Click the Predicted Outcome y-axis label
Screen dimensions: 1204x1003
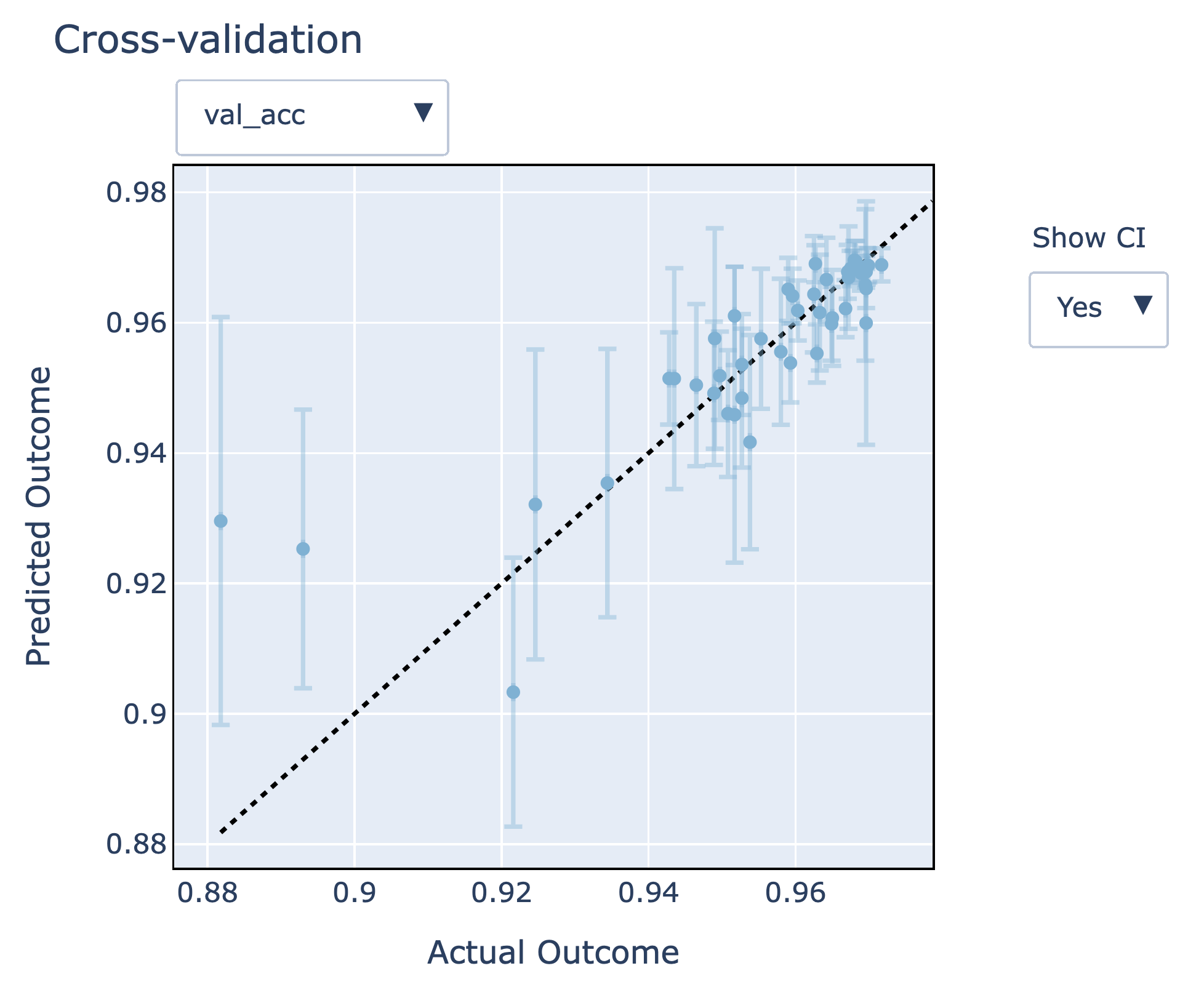pos(38,516)
